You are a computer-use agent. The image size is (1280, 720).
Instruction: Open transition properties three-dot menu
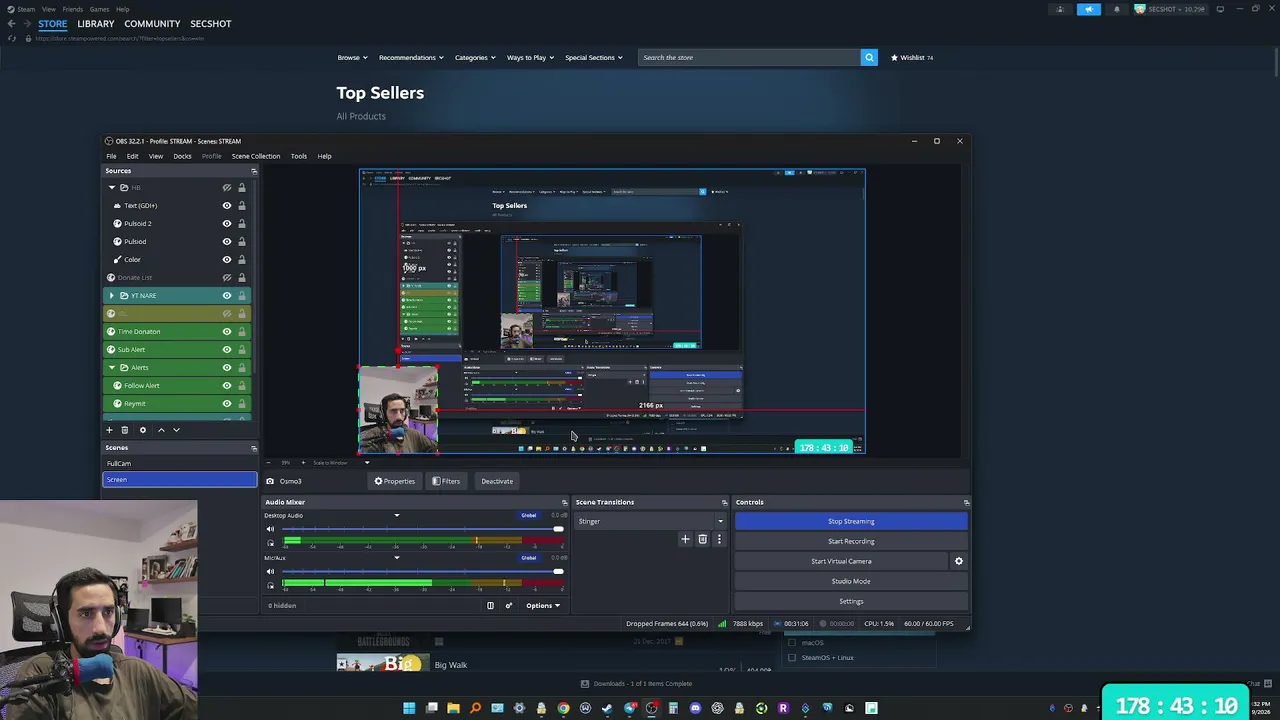coord(718,539)
